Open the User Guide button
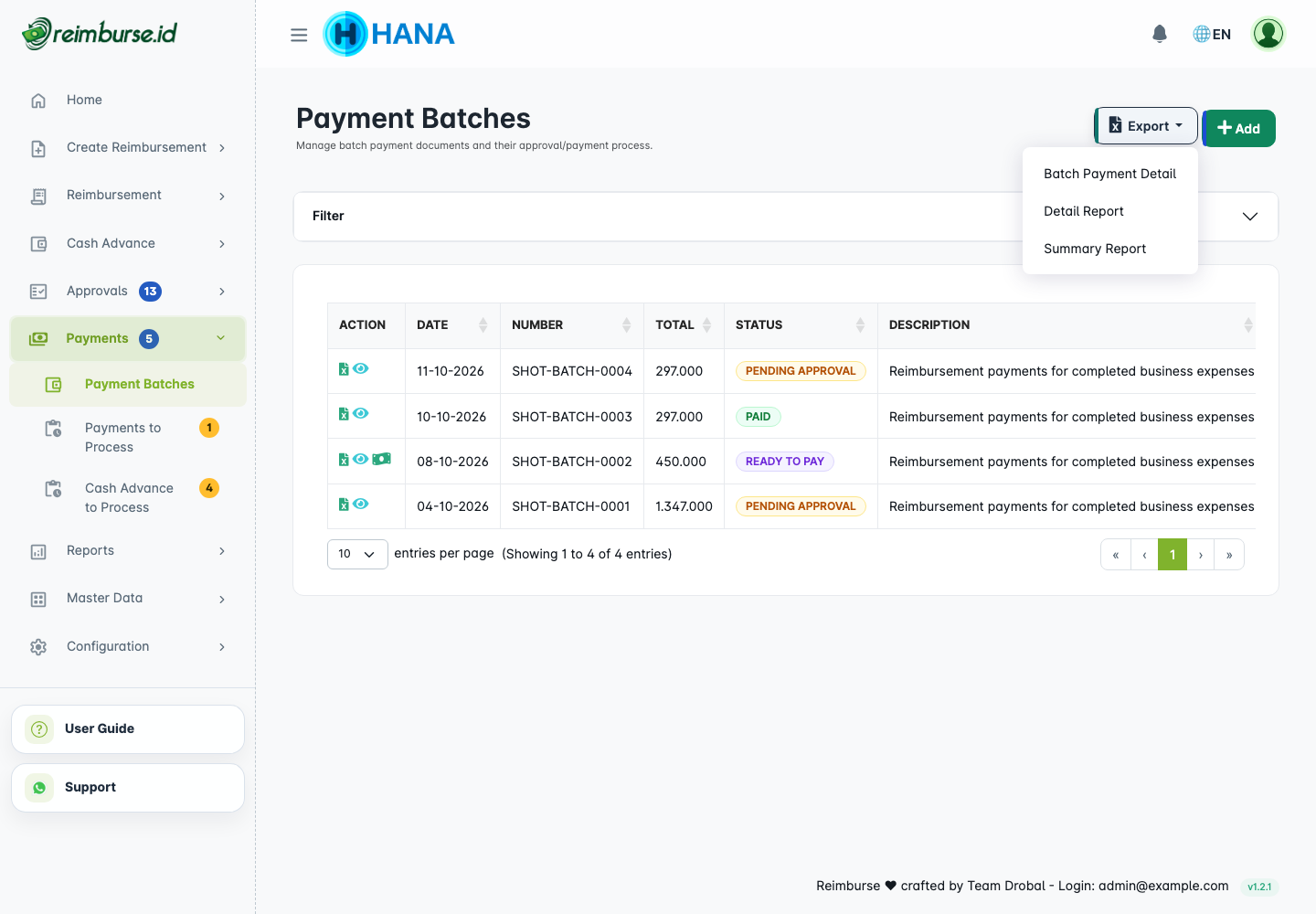The height and width of the screenshot is (914, 1316). (128, 729)
